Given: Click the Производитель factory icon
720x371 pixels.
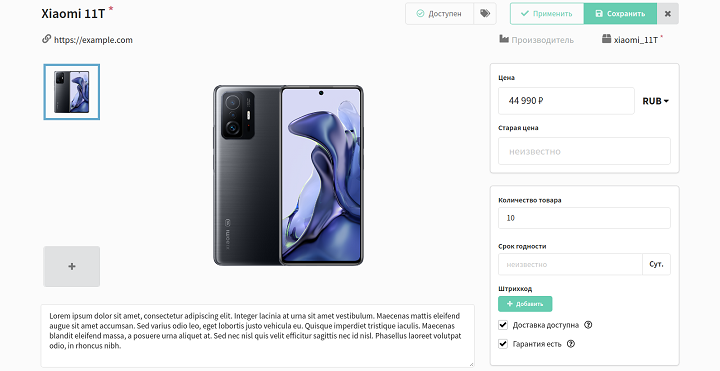Looking at the screenshot, I should pyautogui.click(x=504, y=39).
